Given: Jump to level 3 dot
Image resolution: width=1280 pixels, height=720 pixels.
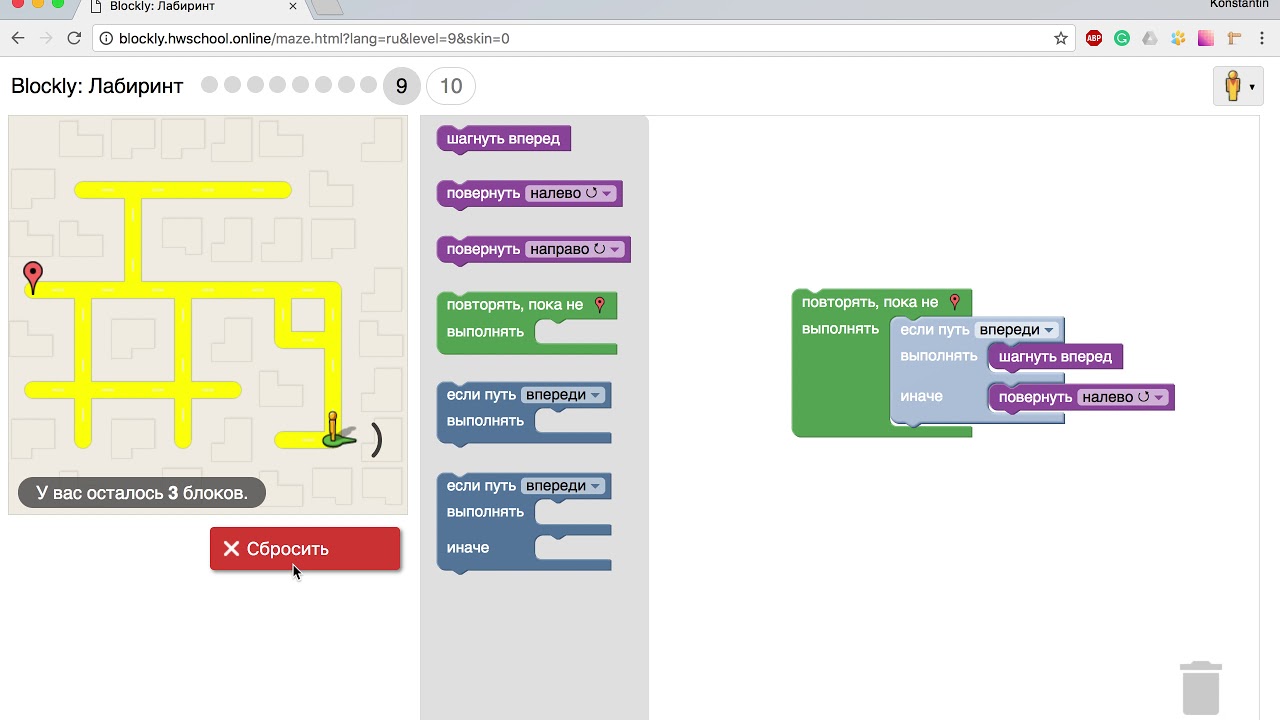Looking at the screenshot, I should tap(255, 85).
